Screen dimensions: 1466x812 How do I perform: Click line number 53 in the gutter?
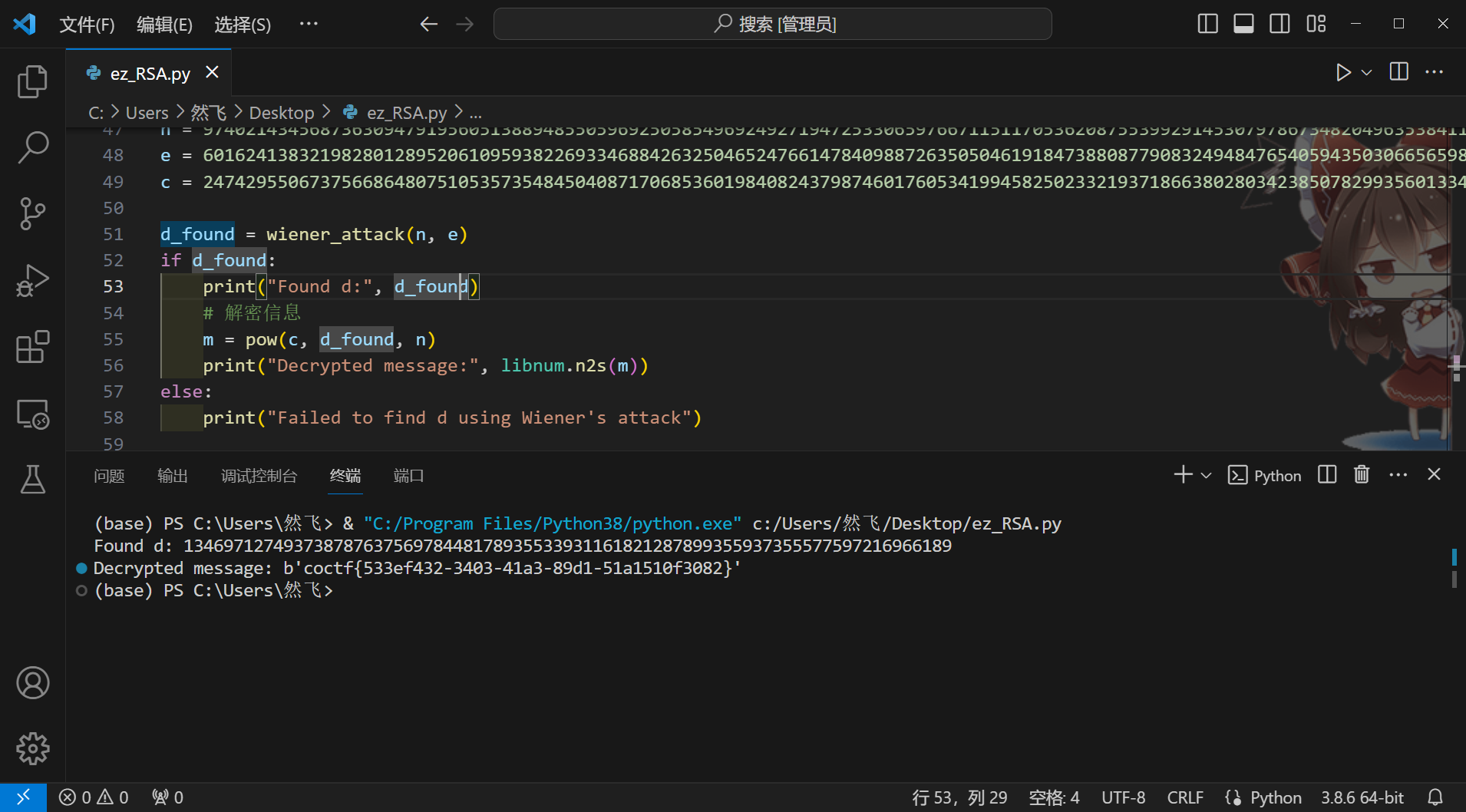point(113,286)
